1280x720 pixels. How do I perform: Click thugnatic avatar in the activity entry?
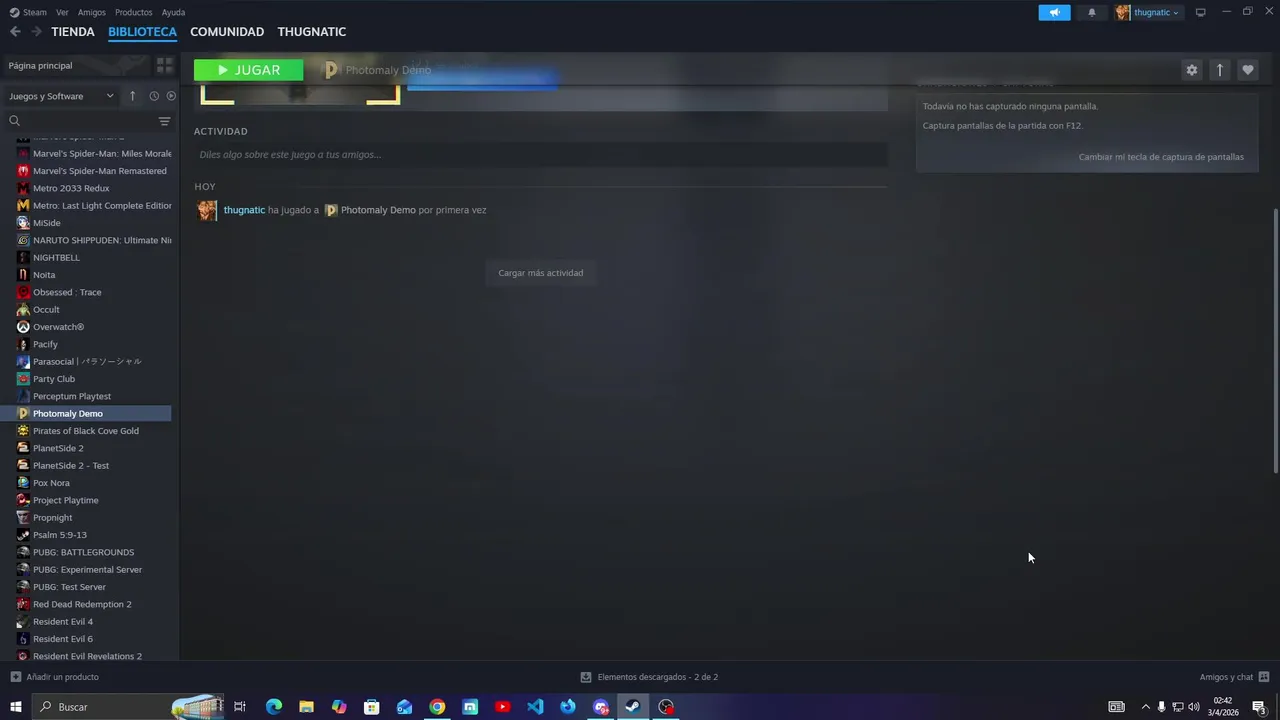click(207, 210)
